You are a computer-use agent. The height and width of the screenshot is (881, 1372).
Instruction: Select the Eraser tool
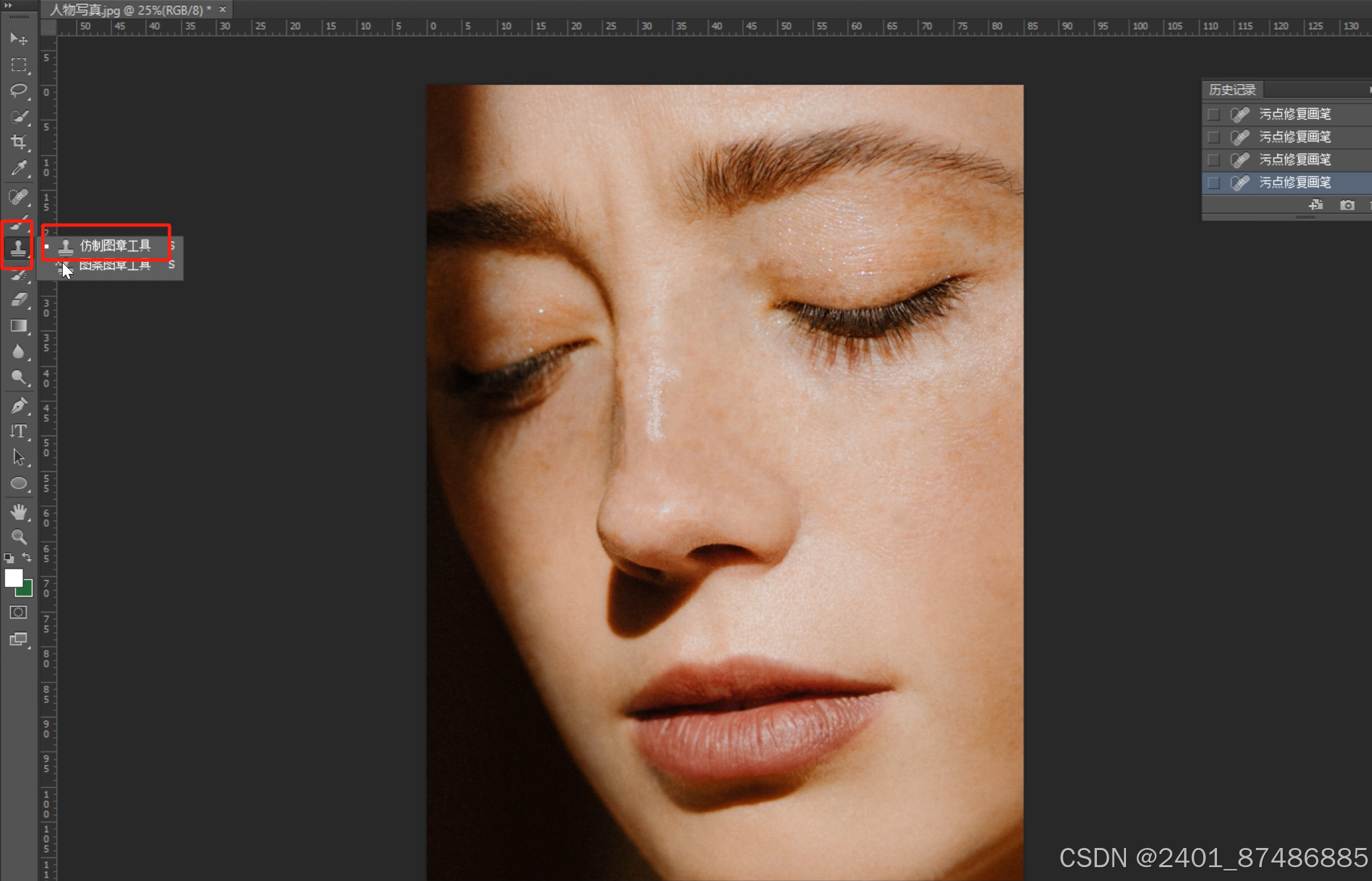[18, 300]
